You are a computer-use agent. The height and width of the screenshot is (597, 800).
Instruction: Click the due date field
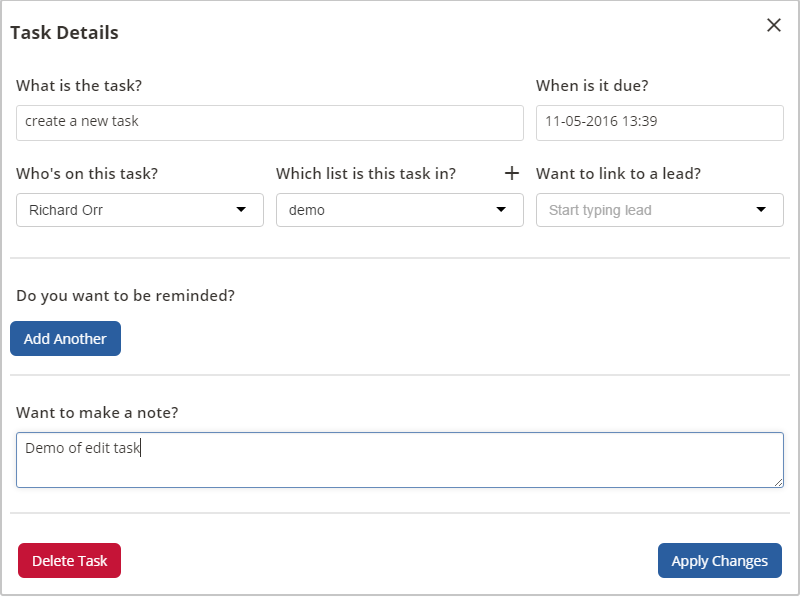[660, 123]
